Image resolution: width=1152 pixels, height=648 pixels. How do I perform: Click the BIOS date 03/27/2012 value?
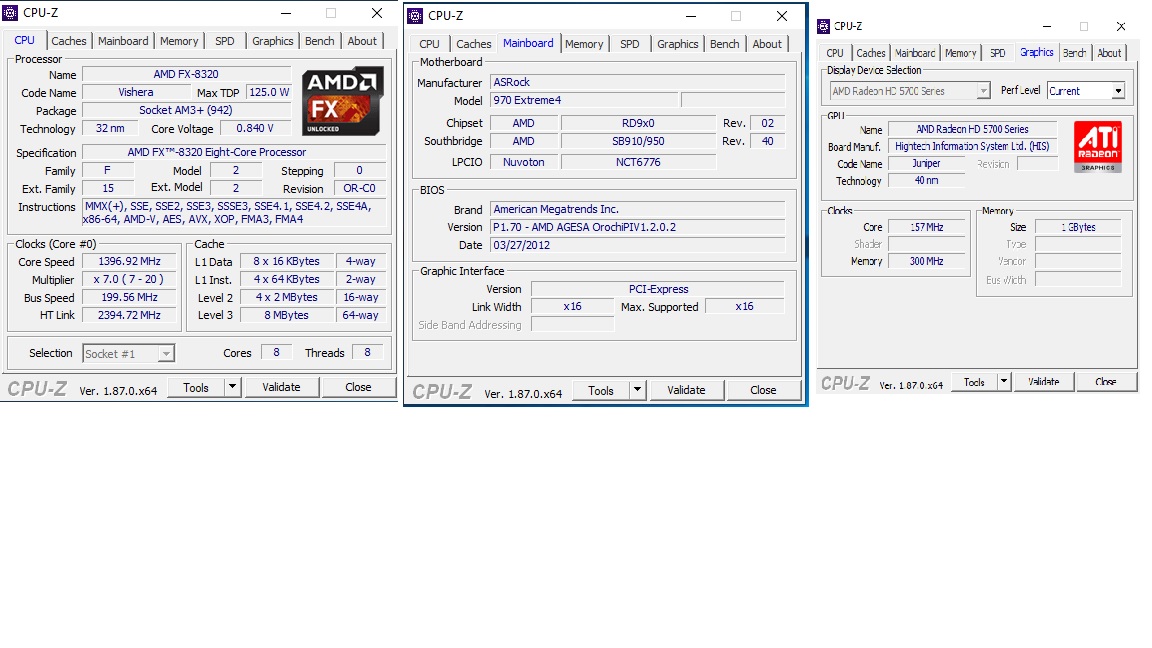coord(638,245)
